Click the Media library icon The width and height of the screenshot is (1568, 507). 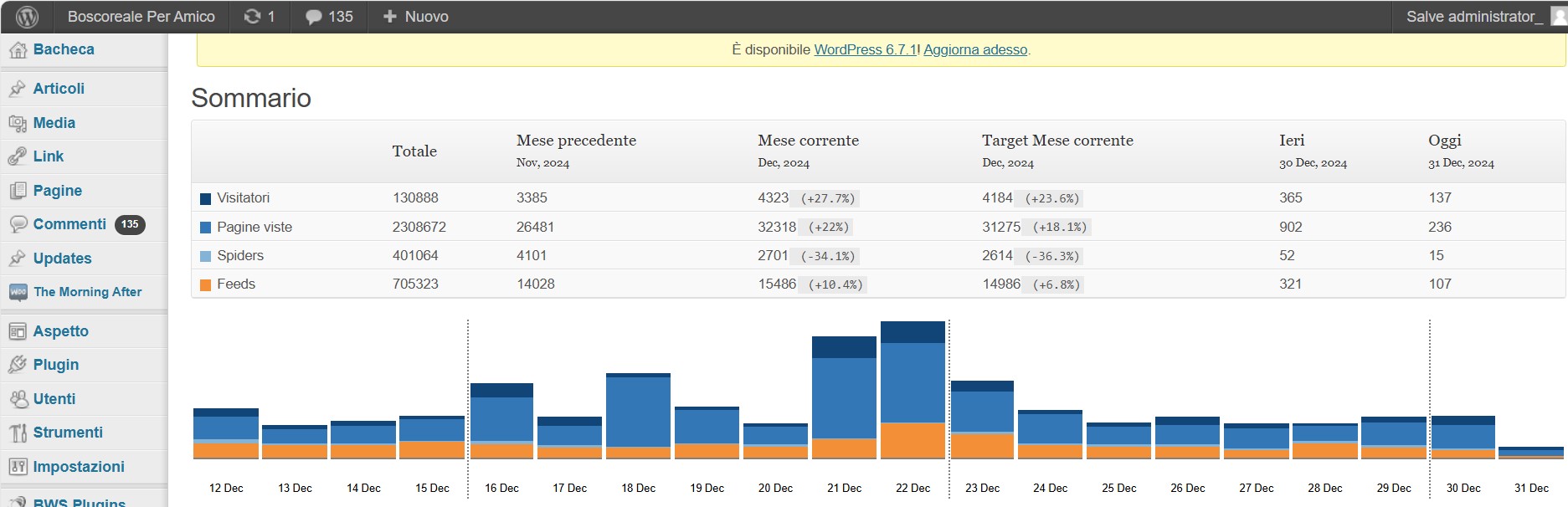(x=18, y=123)
